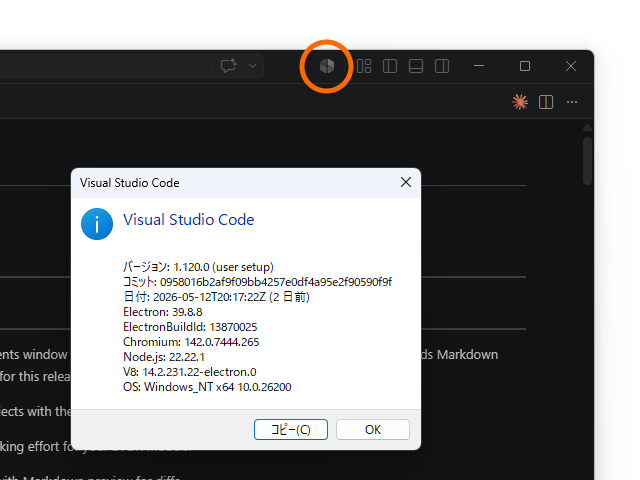Close the VS Code main window

571,66
